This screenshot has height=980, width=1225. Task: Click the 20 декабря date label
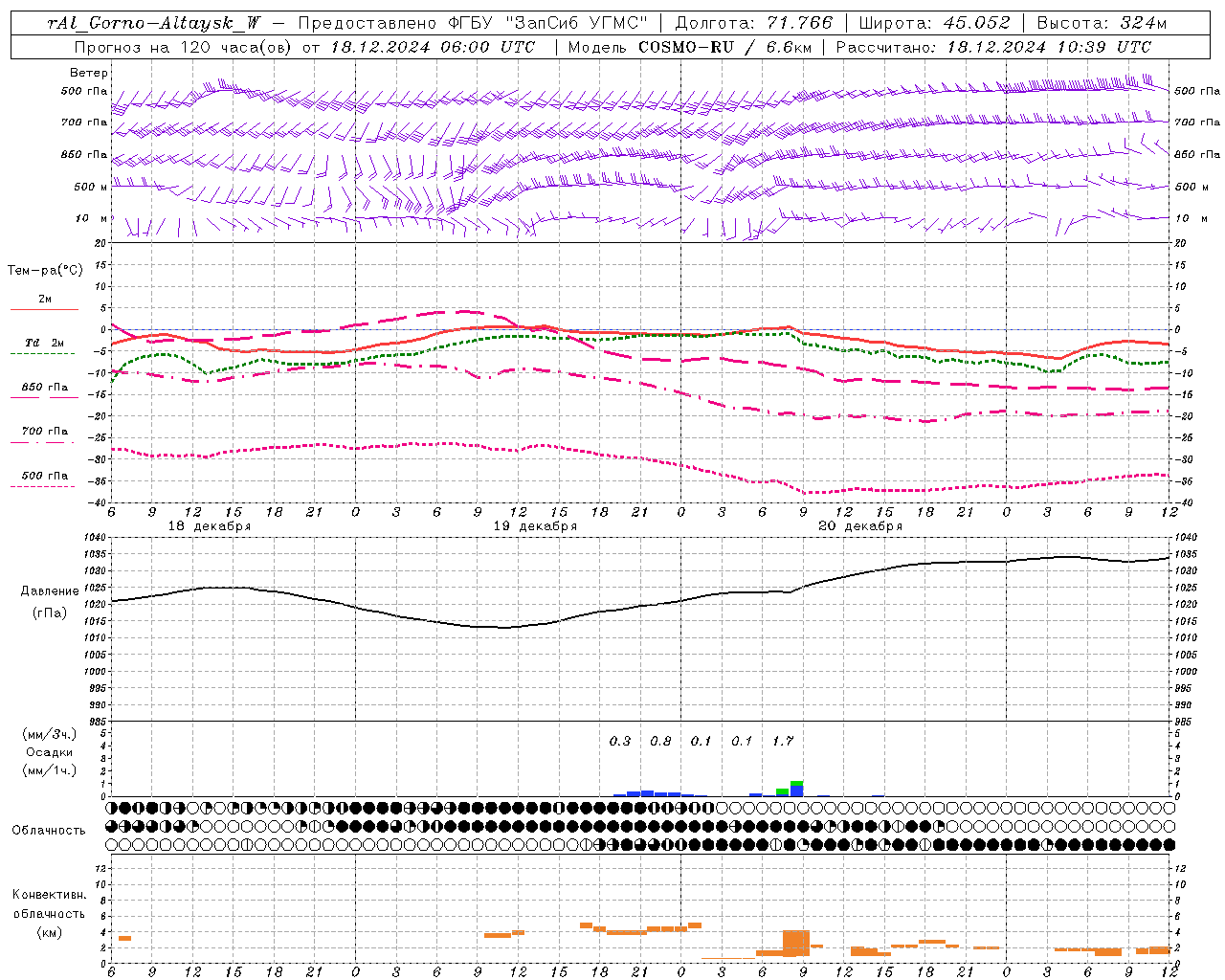click(860, 526)
